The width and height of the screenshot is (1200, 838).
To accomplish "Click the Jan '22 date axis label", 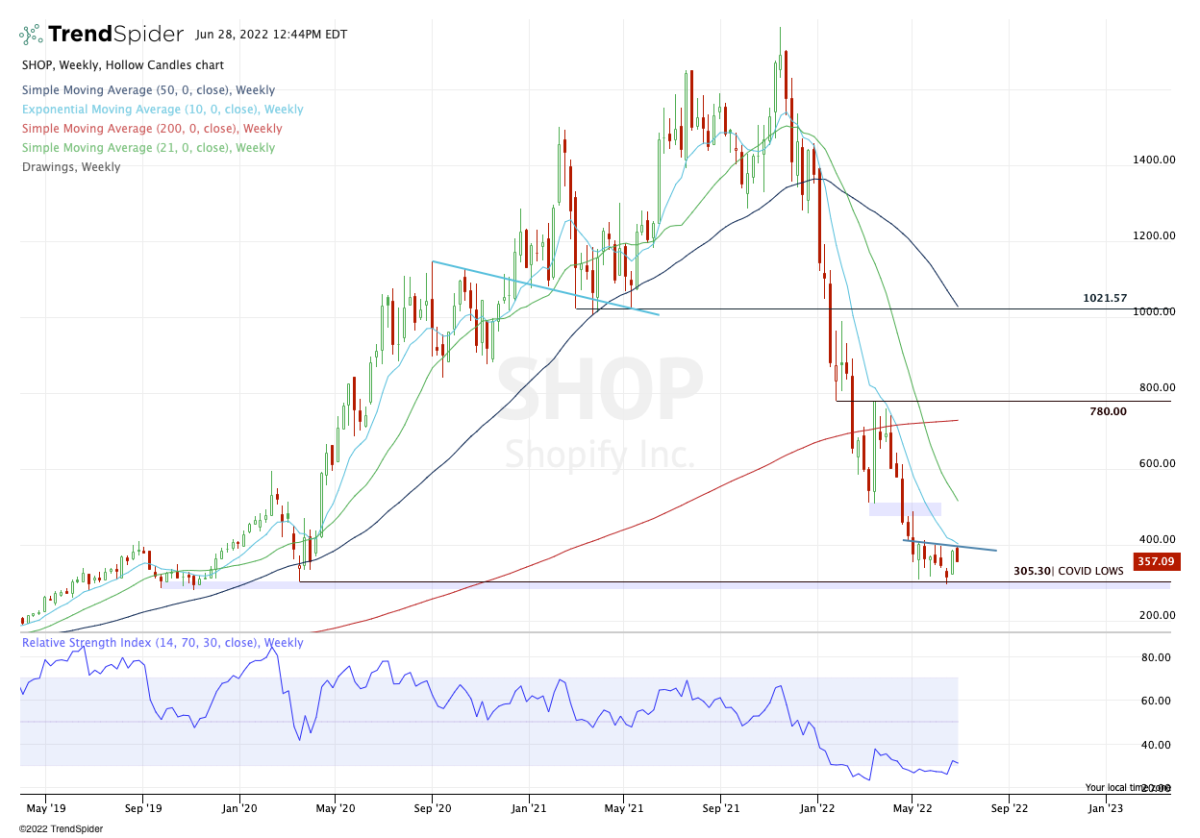I will (x=818, y=806).
